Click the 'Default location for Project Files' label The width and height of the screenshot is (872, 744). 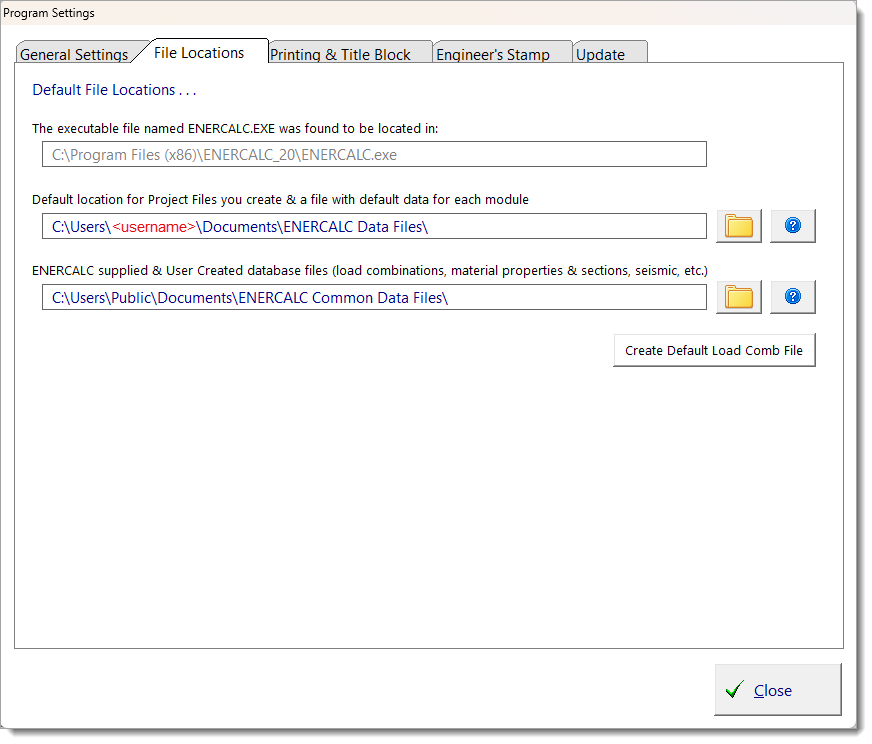[x=280, y=200]
